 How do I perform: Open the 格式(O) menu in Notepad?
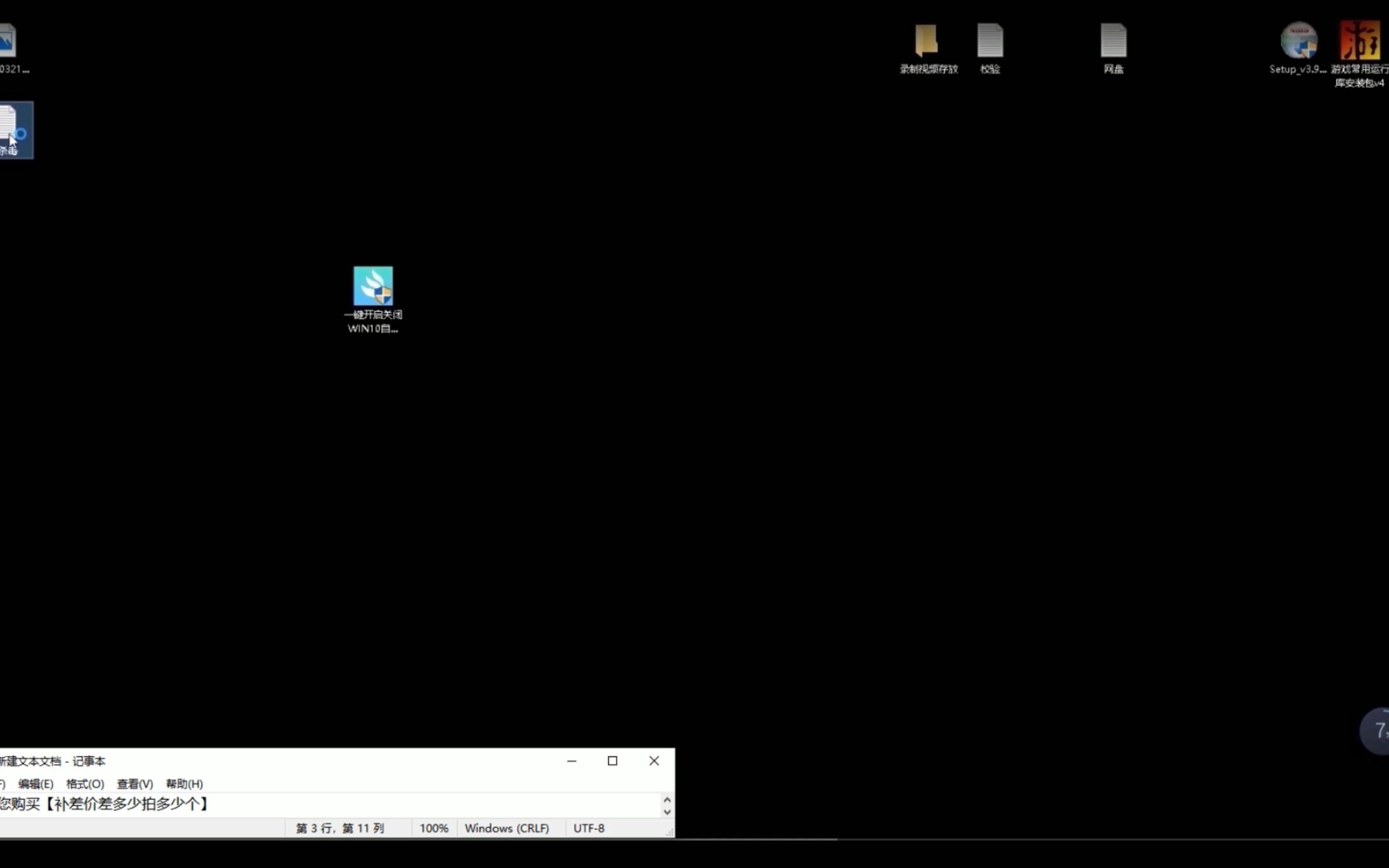tap(85, 784)
